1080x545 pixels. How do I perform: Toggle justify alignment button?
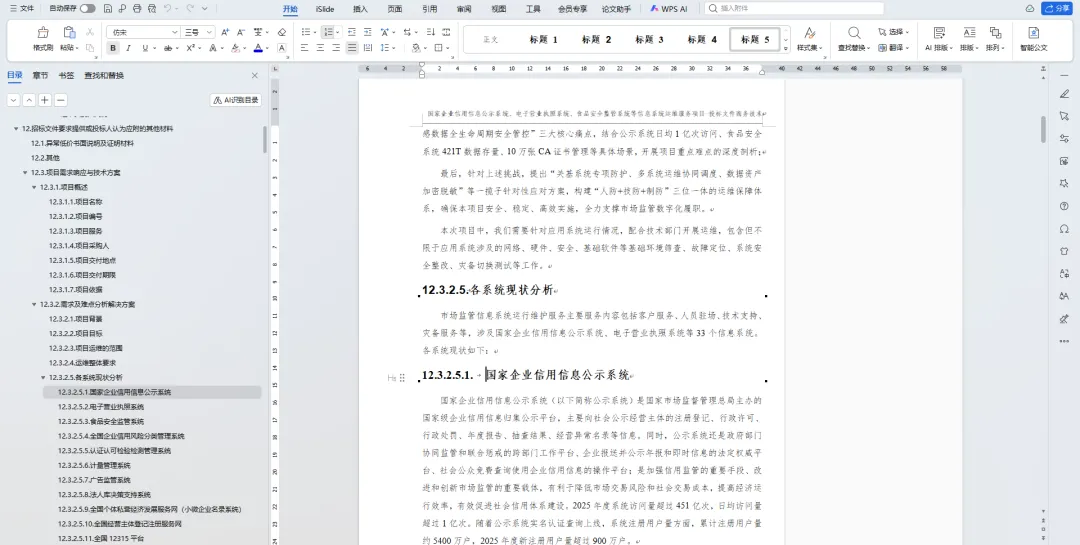click(x=352, y=48)
